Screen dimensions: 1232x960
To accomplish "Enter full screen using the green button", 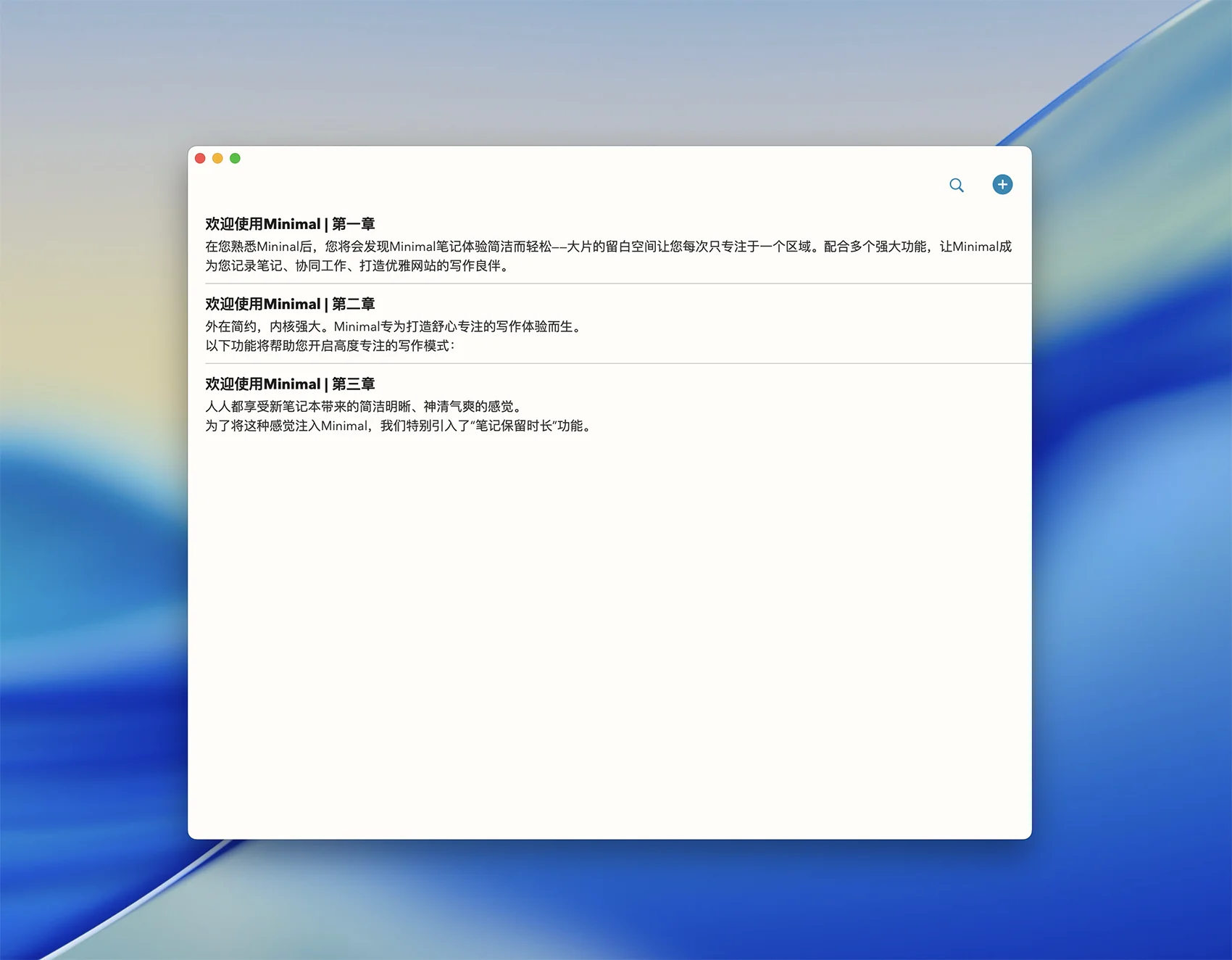I will point(235,158).
